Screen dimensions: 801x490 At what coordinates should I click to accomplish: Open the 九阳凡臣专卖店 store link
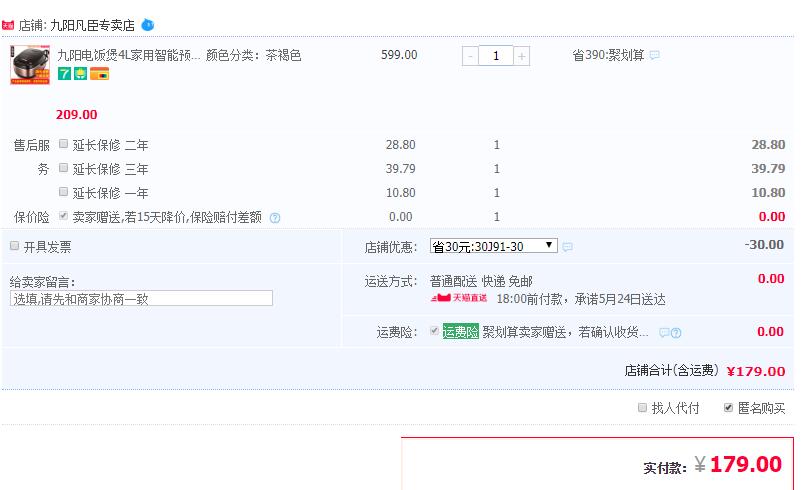coord(92,26)
